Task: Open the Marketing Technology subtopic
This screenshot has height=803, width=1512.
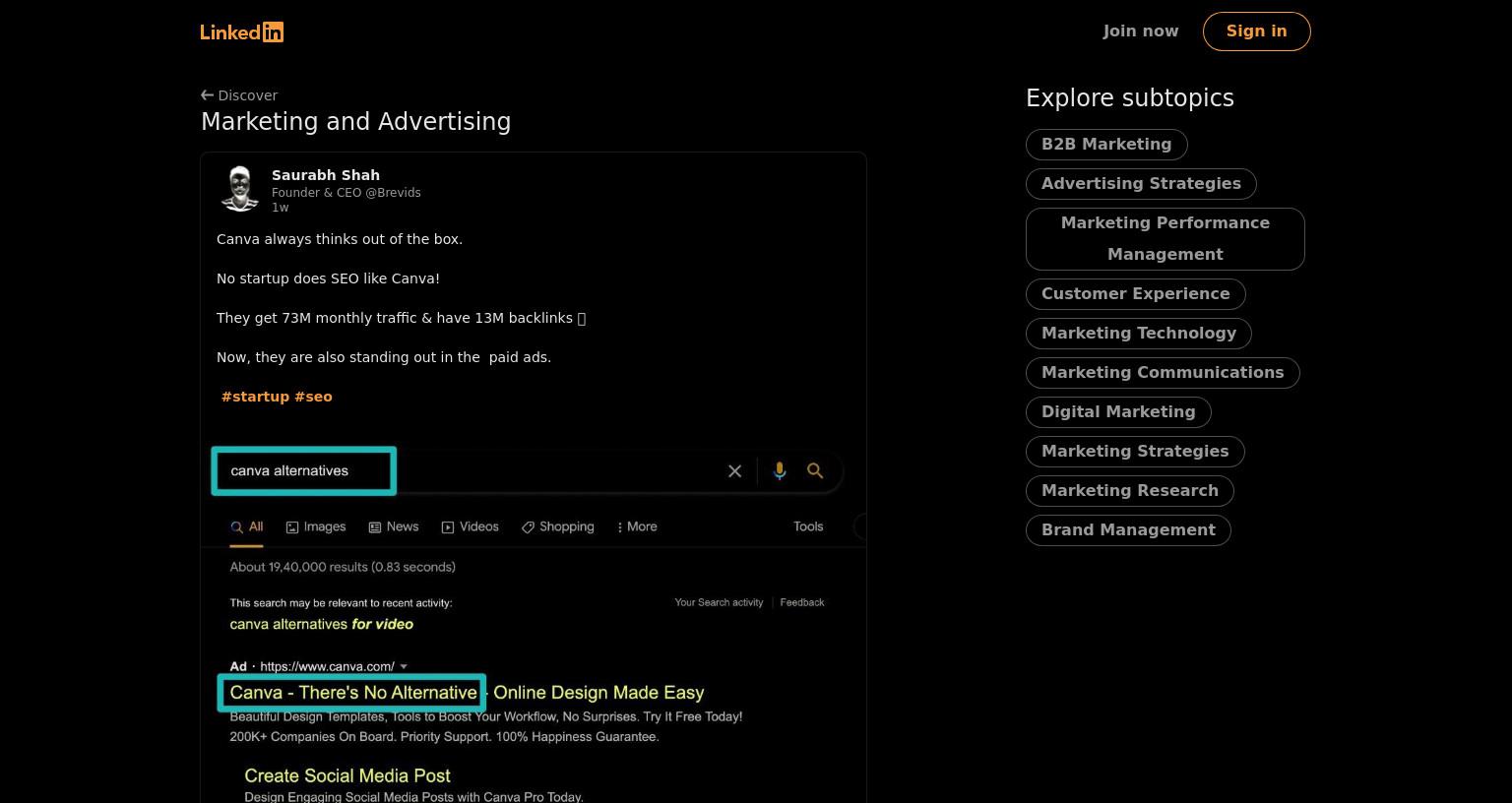Action: coord(1138,334)
